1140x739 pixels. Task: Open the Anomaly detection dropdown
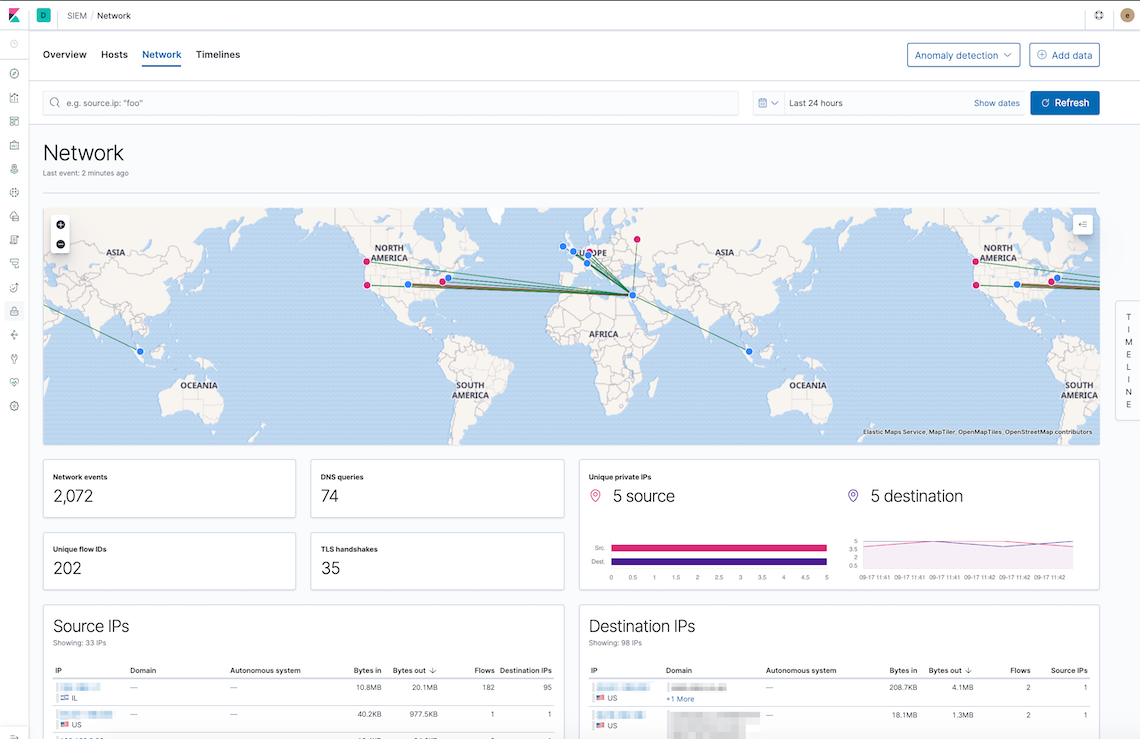click(962, 55)
